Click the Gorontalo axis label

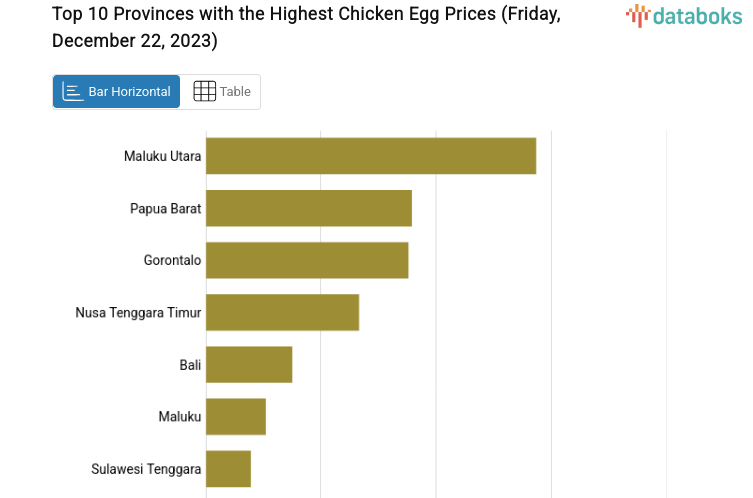(172, 260)
